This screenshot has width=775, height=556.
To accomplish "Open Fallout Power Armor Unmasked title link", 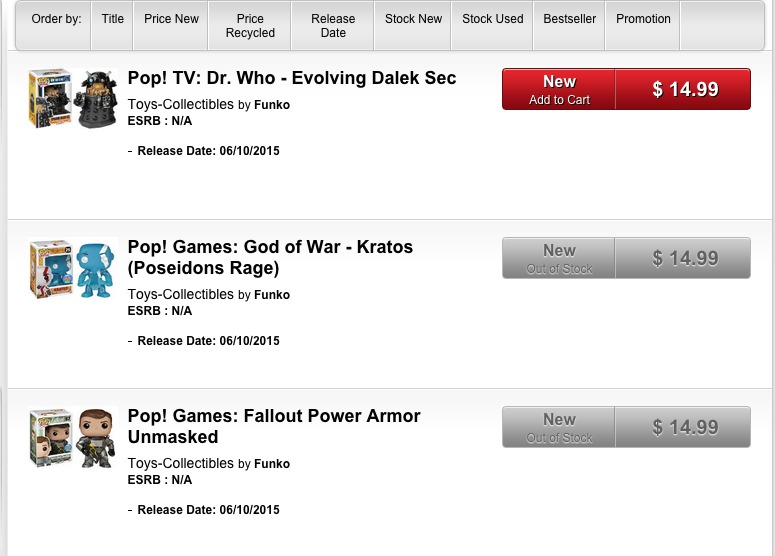I will pos(274,426).
